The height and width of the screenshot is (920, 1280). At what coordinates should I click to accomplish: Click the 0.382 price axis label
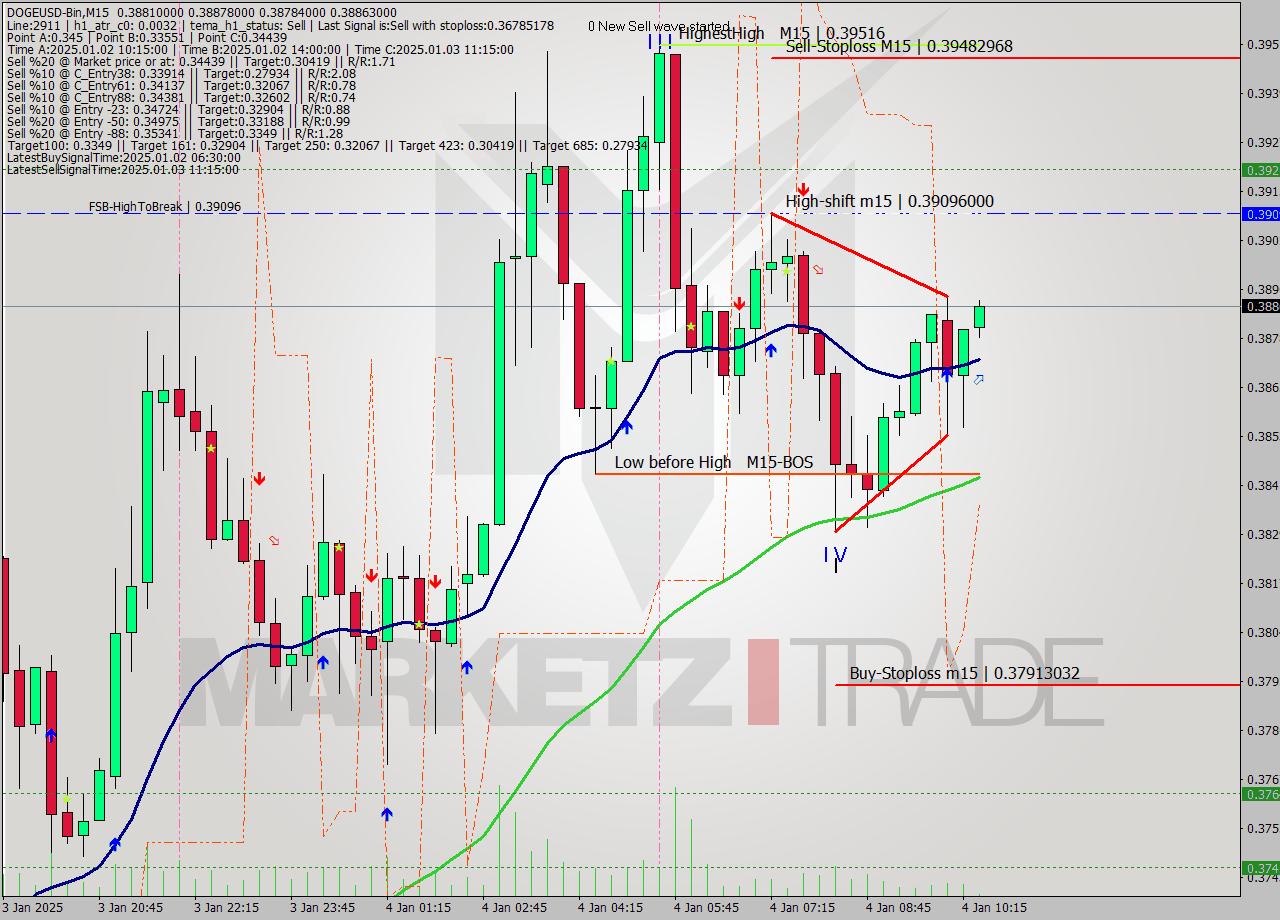pyautogui.click(x=1262, y=535)
